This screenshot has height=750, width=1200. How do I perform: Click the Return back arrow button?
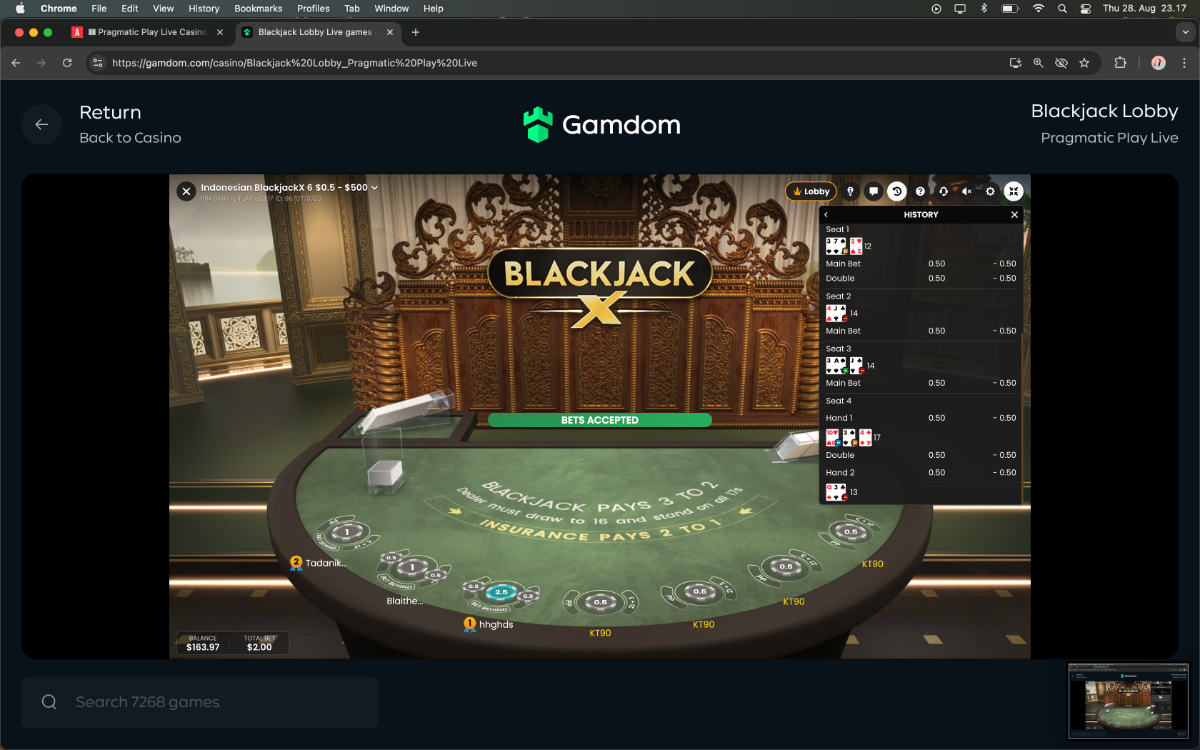42,124
